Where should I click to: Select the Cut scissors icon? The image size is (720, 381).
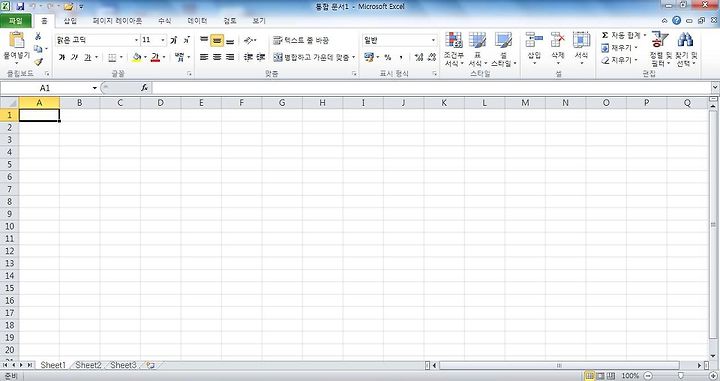point(38,36)
